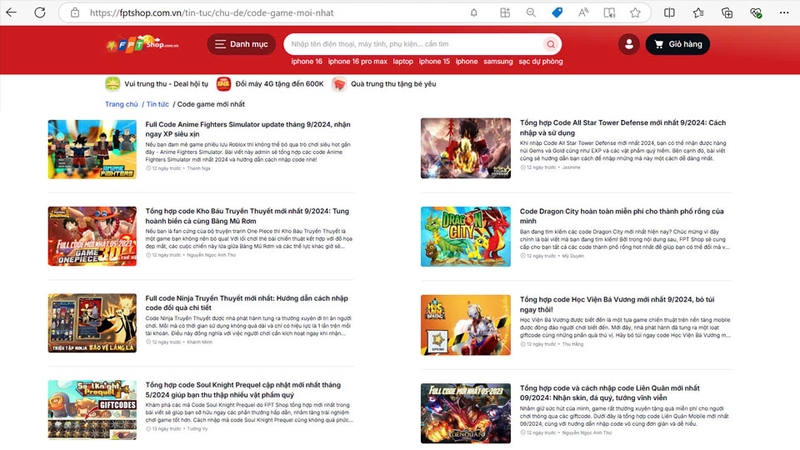Go to Trang chủ breadcrumb
This screenshot has width=800, height=450.
121,104
